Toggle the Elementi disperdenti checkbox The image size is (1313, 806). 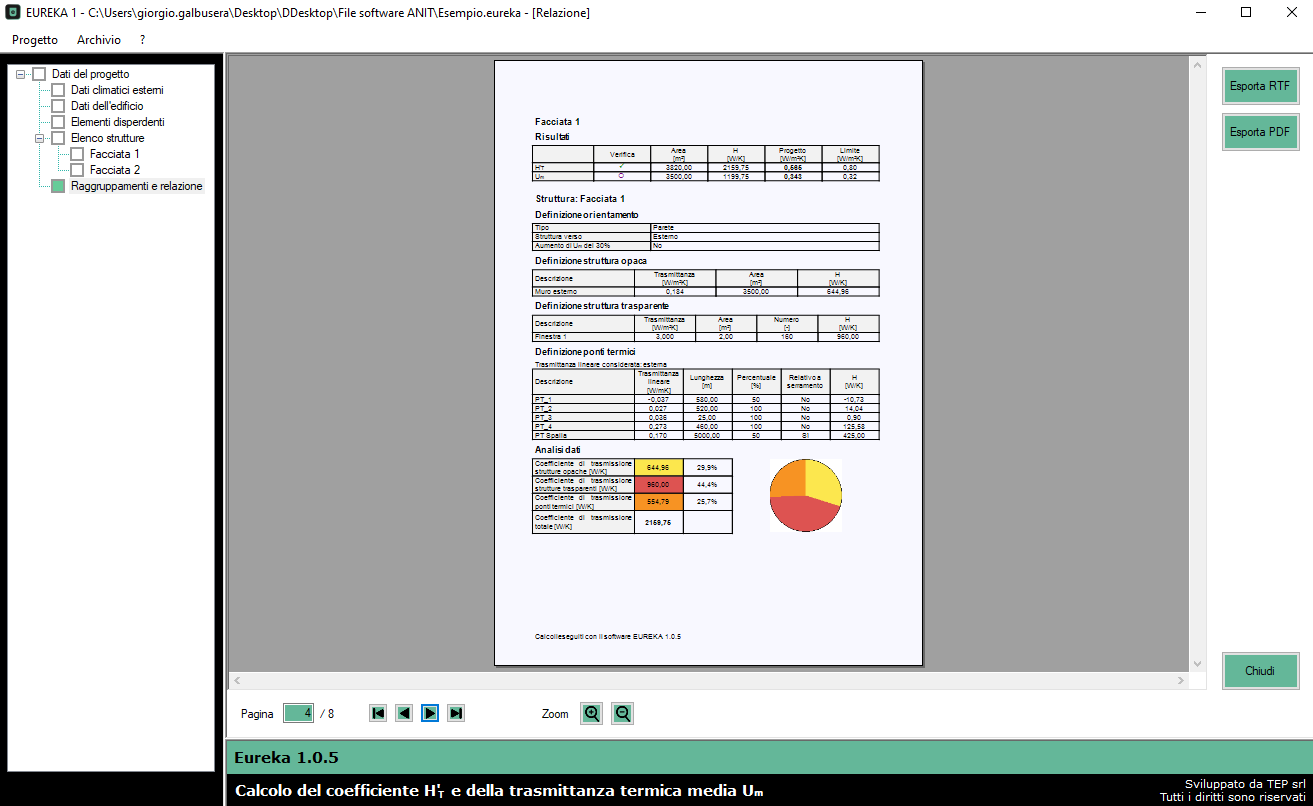(x=58, y=122)
